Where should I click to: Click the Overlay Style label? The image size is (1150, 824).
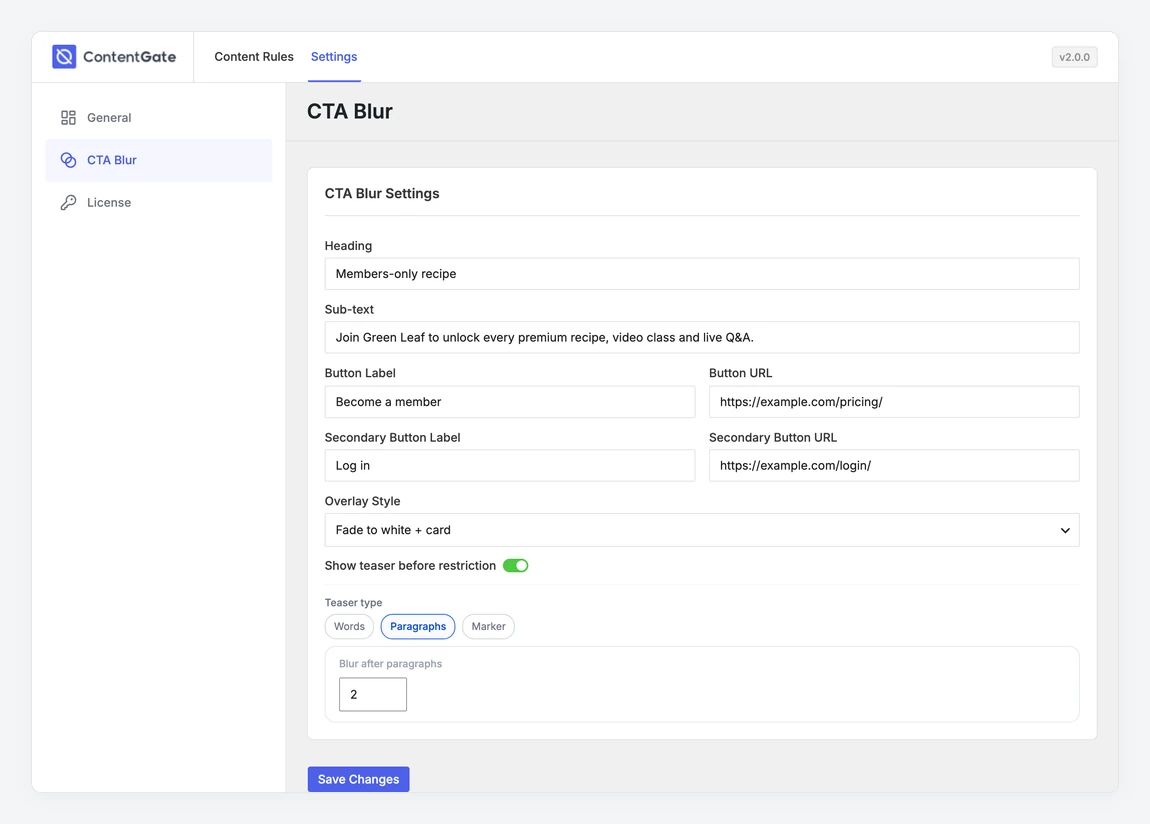click(362, 501)
